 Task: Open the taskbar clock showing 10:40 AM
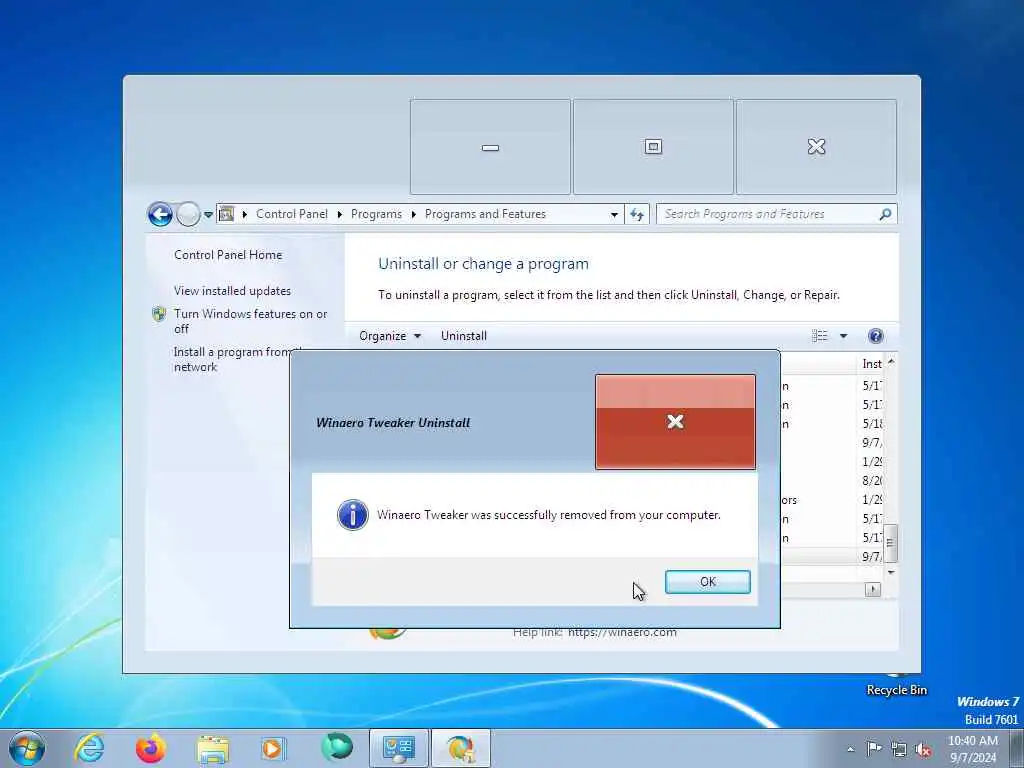973,749
